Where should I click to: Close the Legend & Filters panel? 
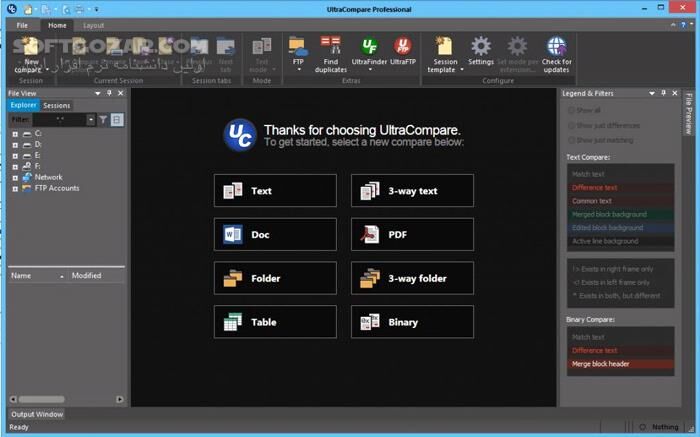[x=675, y=93]
